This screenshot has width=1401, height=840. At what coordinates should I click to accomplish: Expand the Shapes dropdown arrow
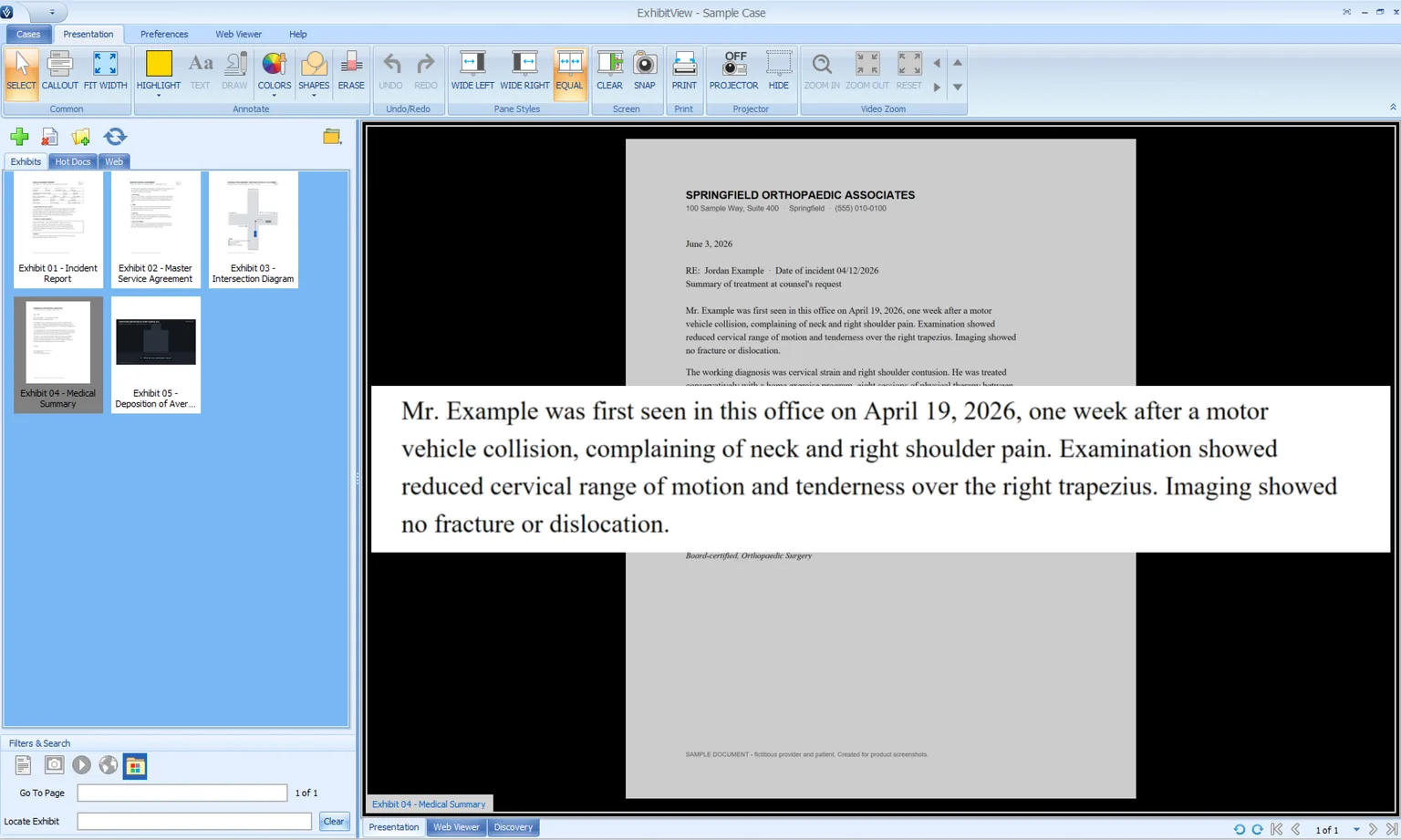click(x=314, y=96)
